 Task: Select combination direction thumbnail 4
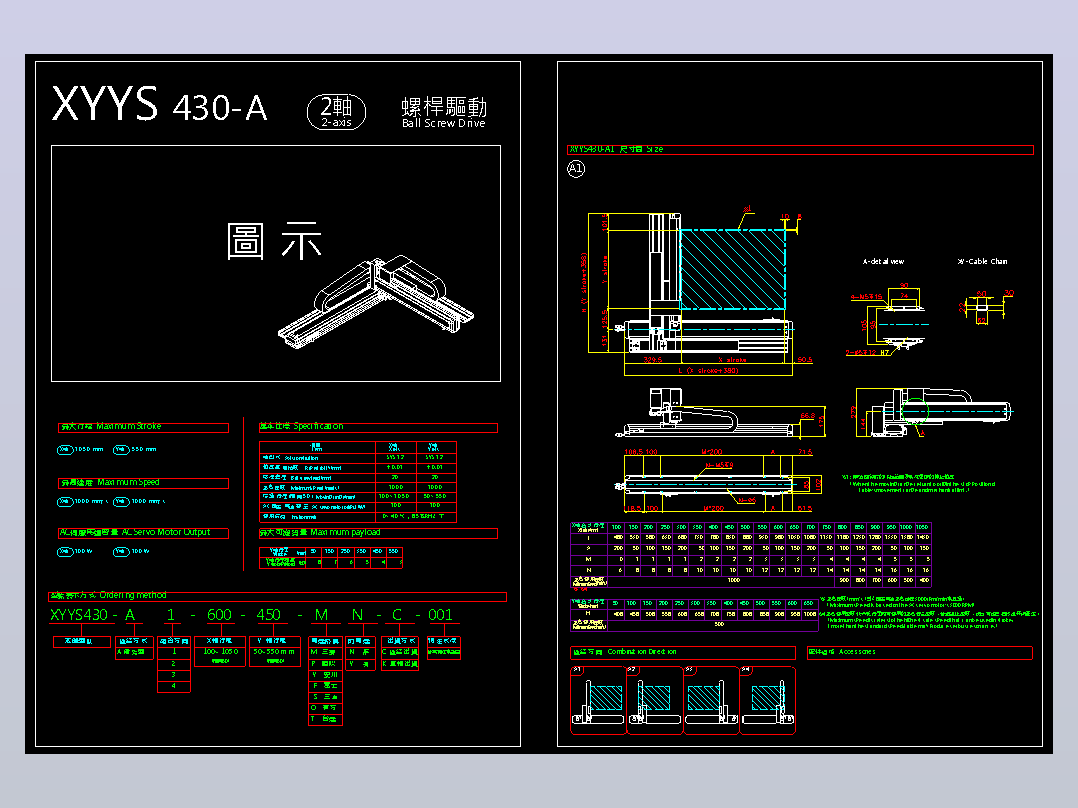pyautogui.click(x=768, y=700)
